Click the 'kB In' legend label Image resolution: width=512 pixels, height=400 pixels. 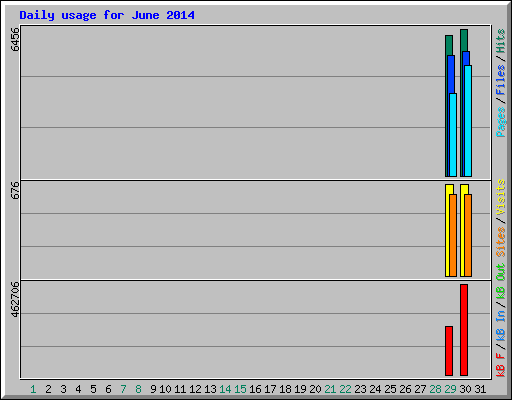(x=501, y=325)
